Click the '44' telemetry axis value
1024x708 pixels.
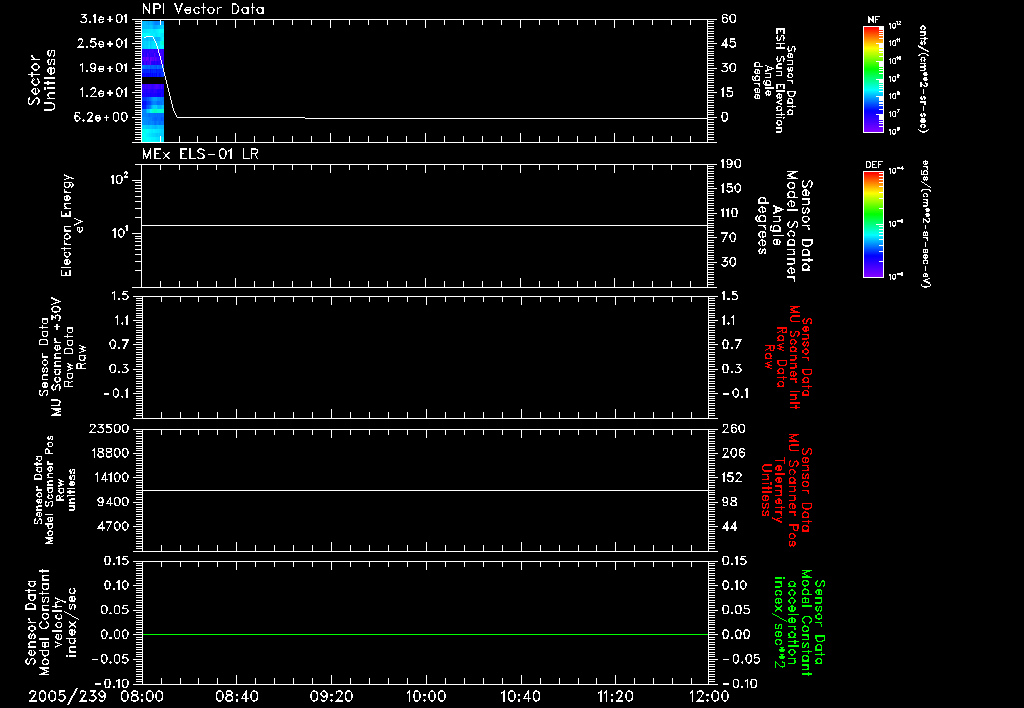tap(729, 526)
